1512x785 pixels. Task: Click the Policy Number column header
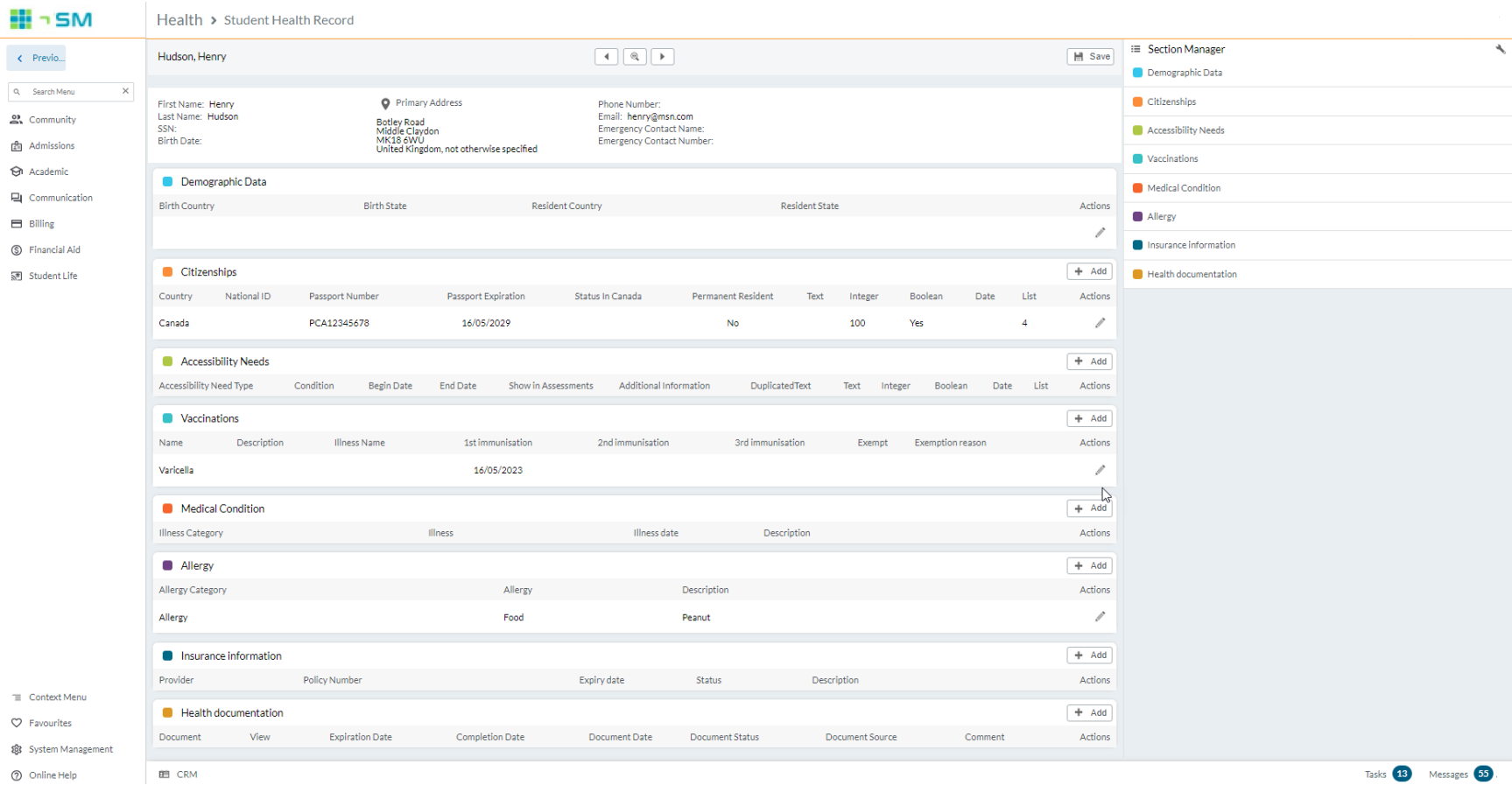[x=333, y=681]
